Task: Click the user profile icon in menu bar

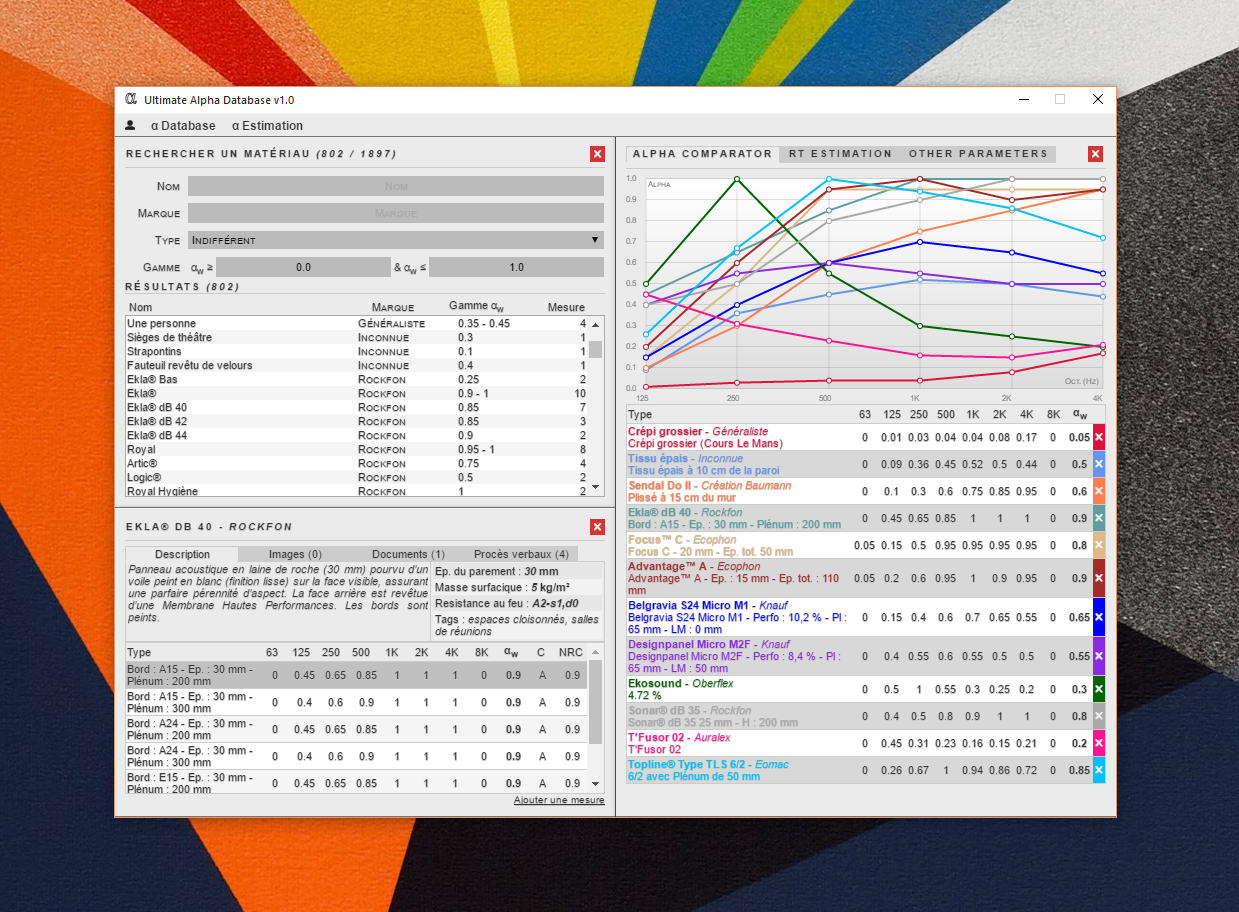Action: [x=130, y=126]
